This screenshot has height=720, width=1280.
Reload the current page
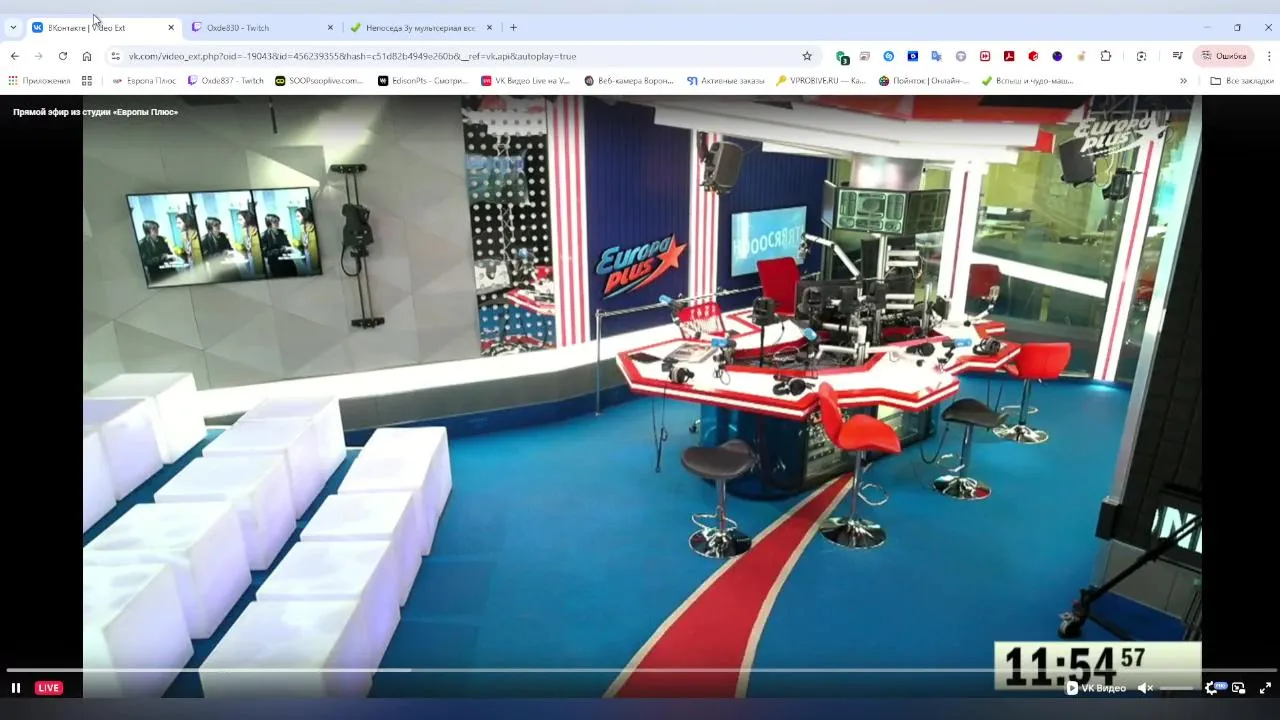coord(63,56)
